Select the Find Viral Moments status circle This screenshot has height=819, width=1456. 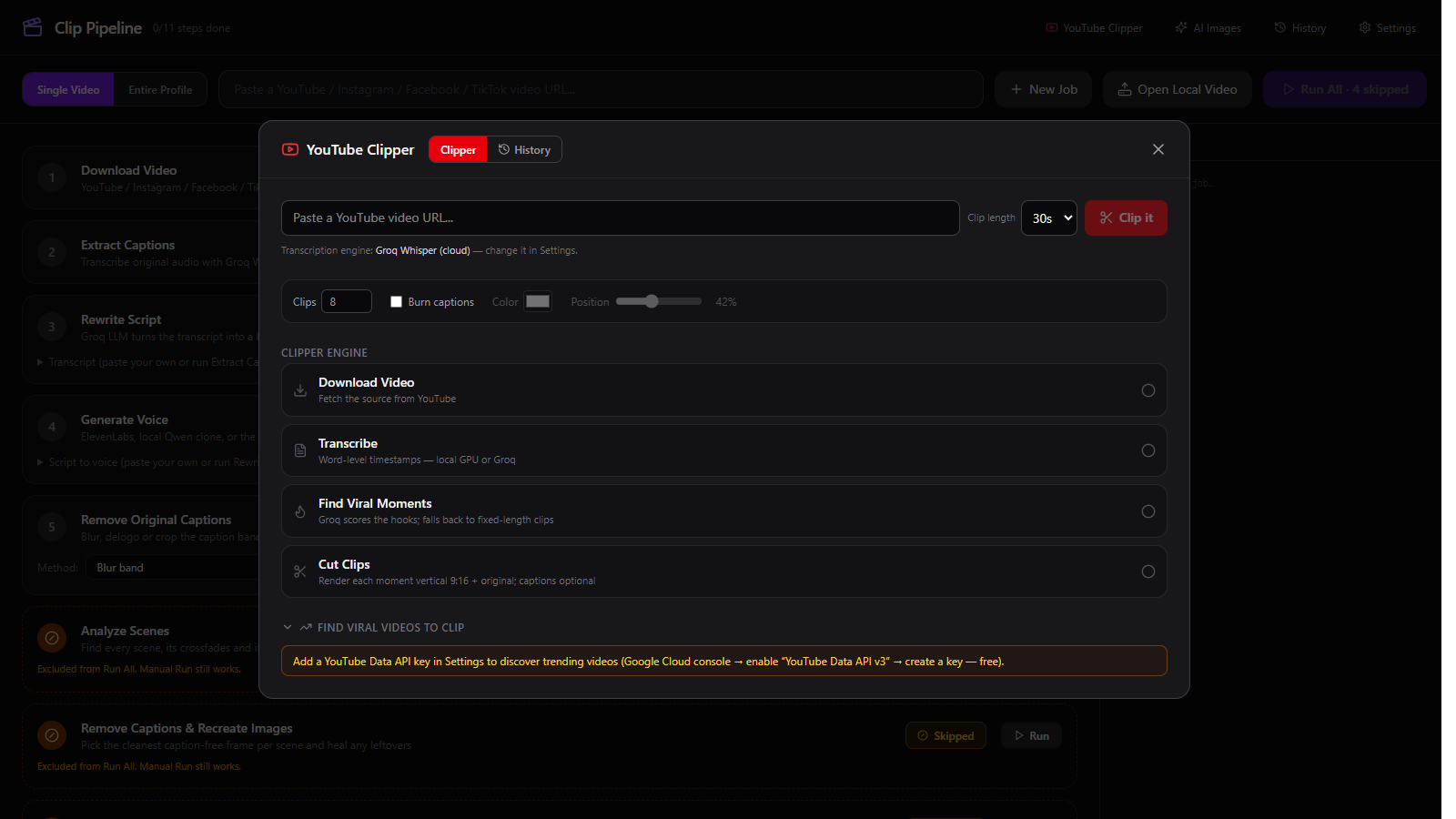point(1148,511)
